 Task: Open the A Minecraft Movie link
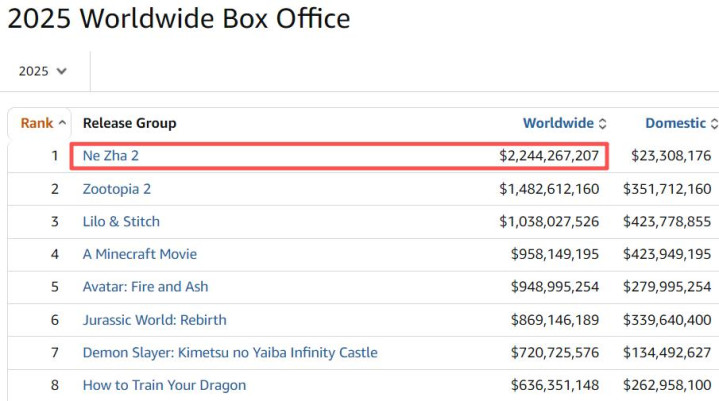[139, 254]
